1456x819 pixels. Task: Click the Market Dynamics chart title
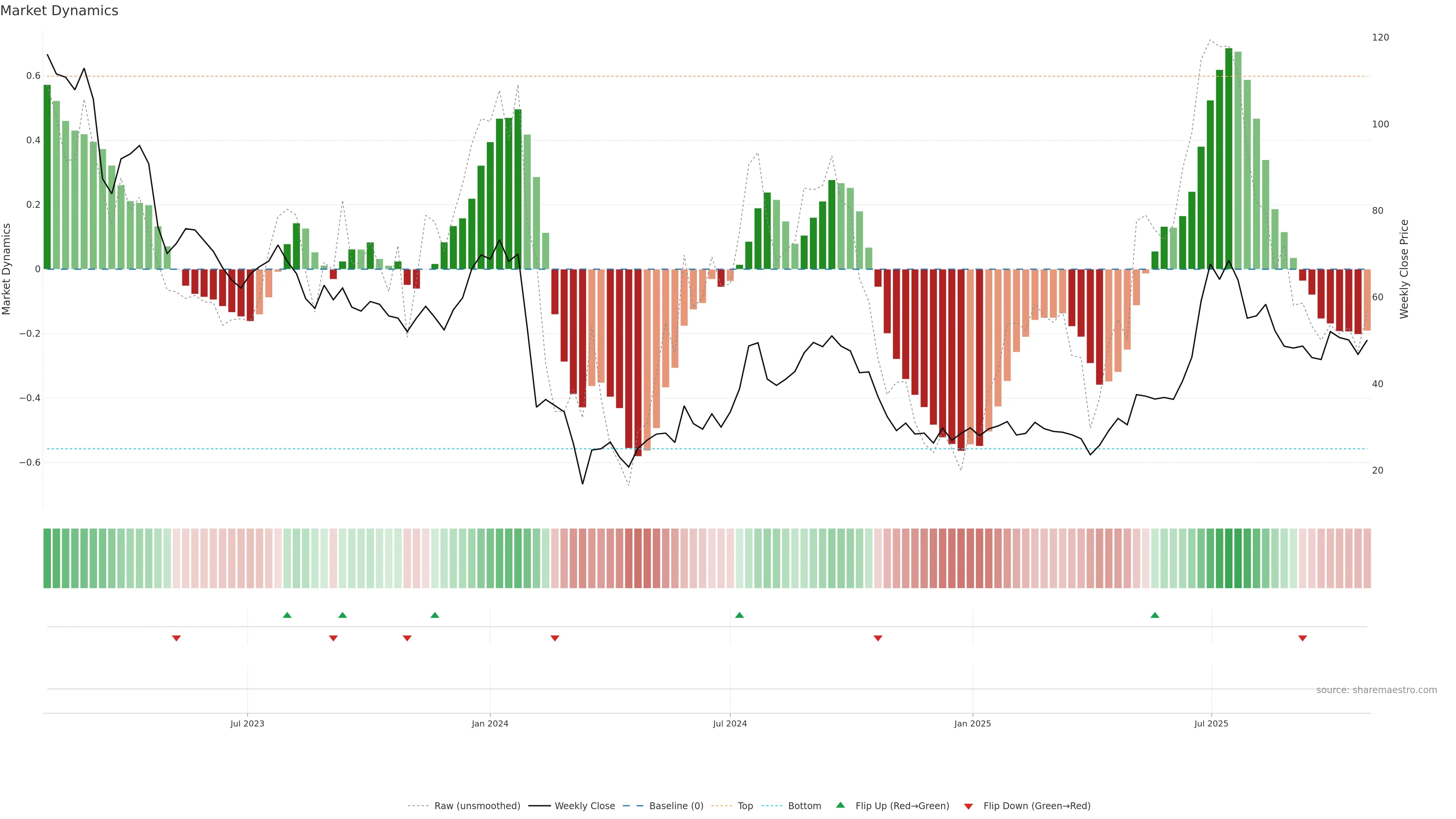click(x=60, y=11)
